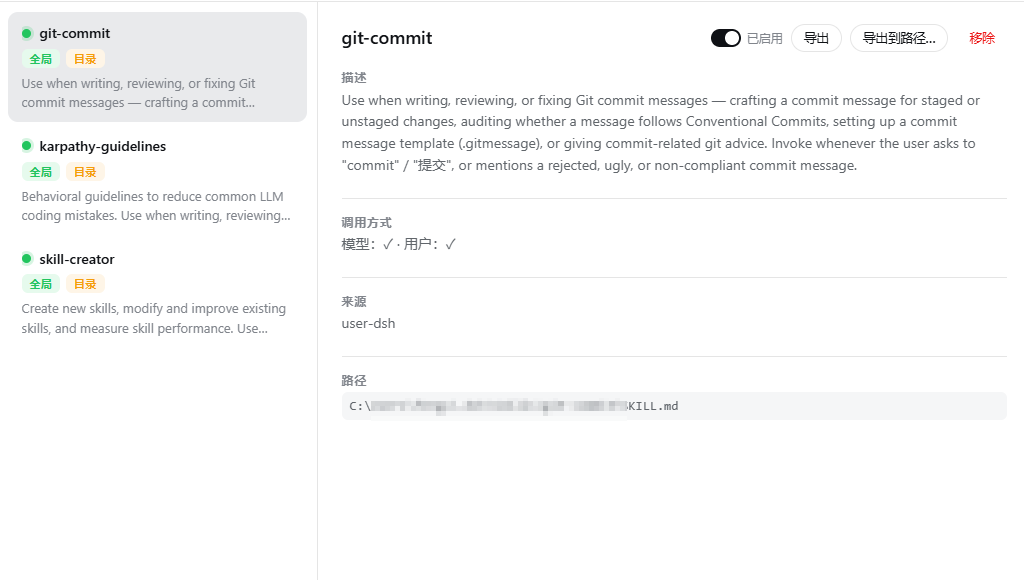Select the git-commit skill in the list
The image size is (1024, 580).
157,67
